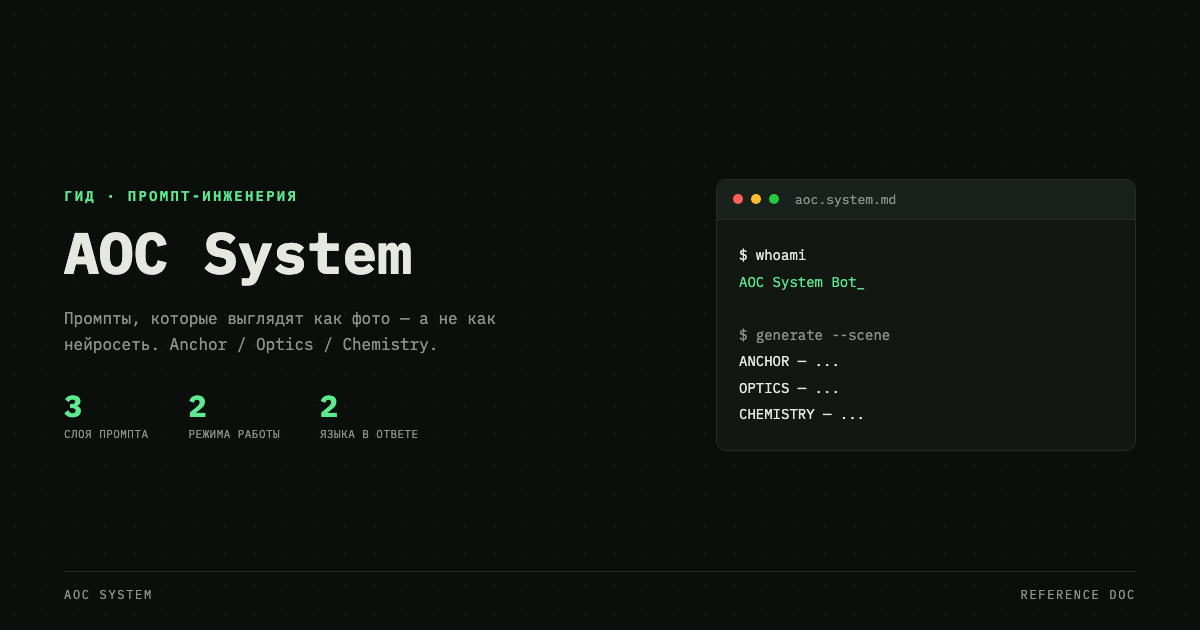Click the red close dot on terminal window

(738, 199)
